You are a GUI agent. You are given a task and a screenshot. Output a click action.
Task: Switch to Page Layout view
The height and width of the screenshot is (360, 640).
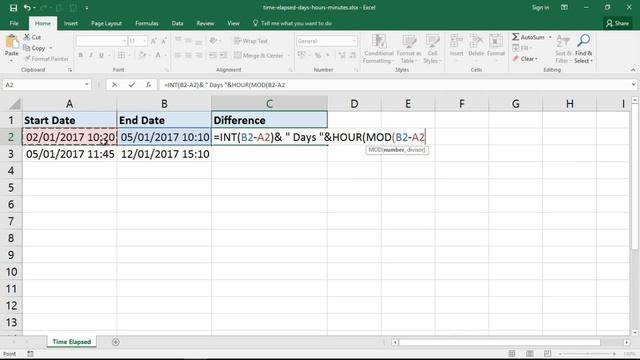[530, 353]
